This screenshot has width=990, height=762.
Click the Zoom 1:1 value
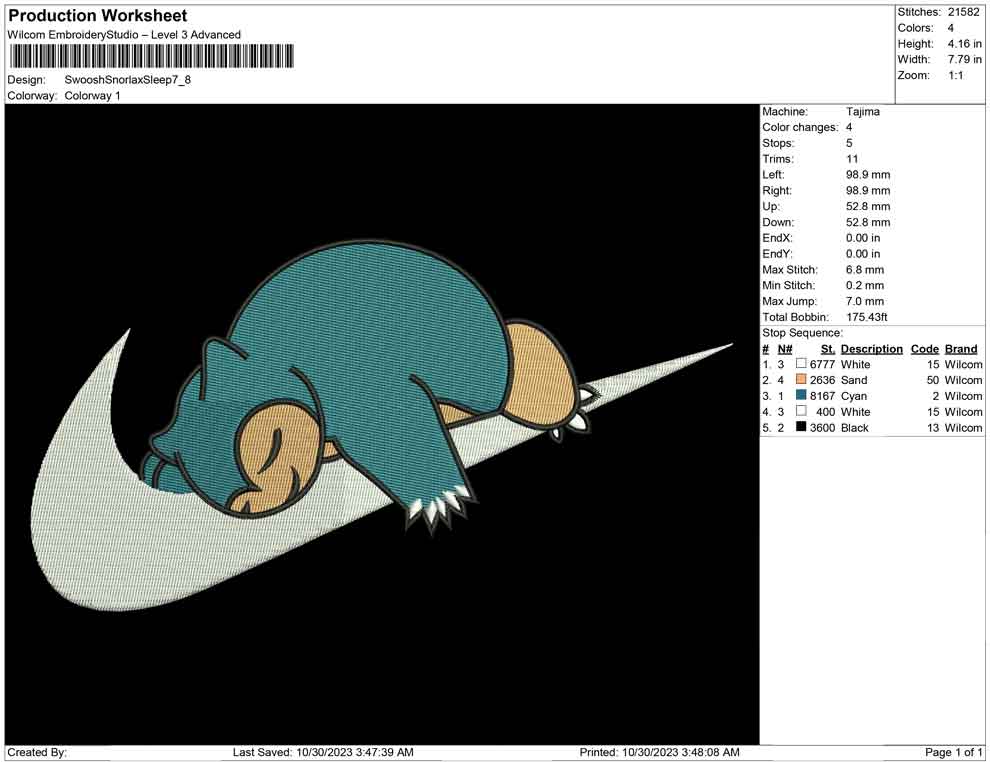click(x=955, y=76)
